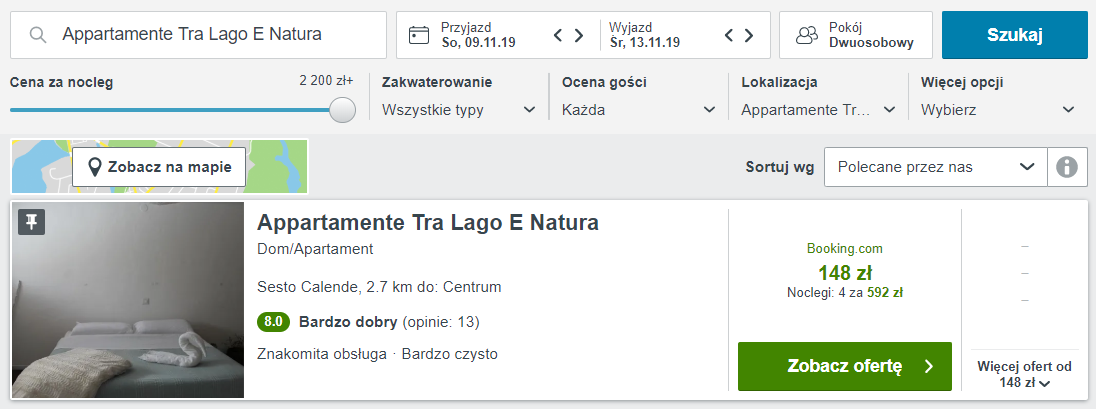This screenshot has width=1096, height=409.
Task: Click the green Zobacz ofertę button
Action: pyautogui.click(x=845, y=366)
